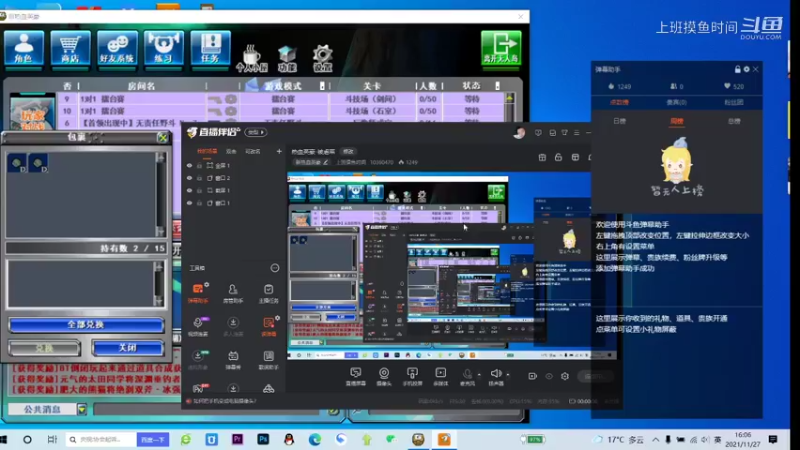This screenshot has width=800, height=450.
Task: Select room 9 斗技场（剑间） row
Action: 283,99
